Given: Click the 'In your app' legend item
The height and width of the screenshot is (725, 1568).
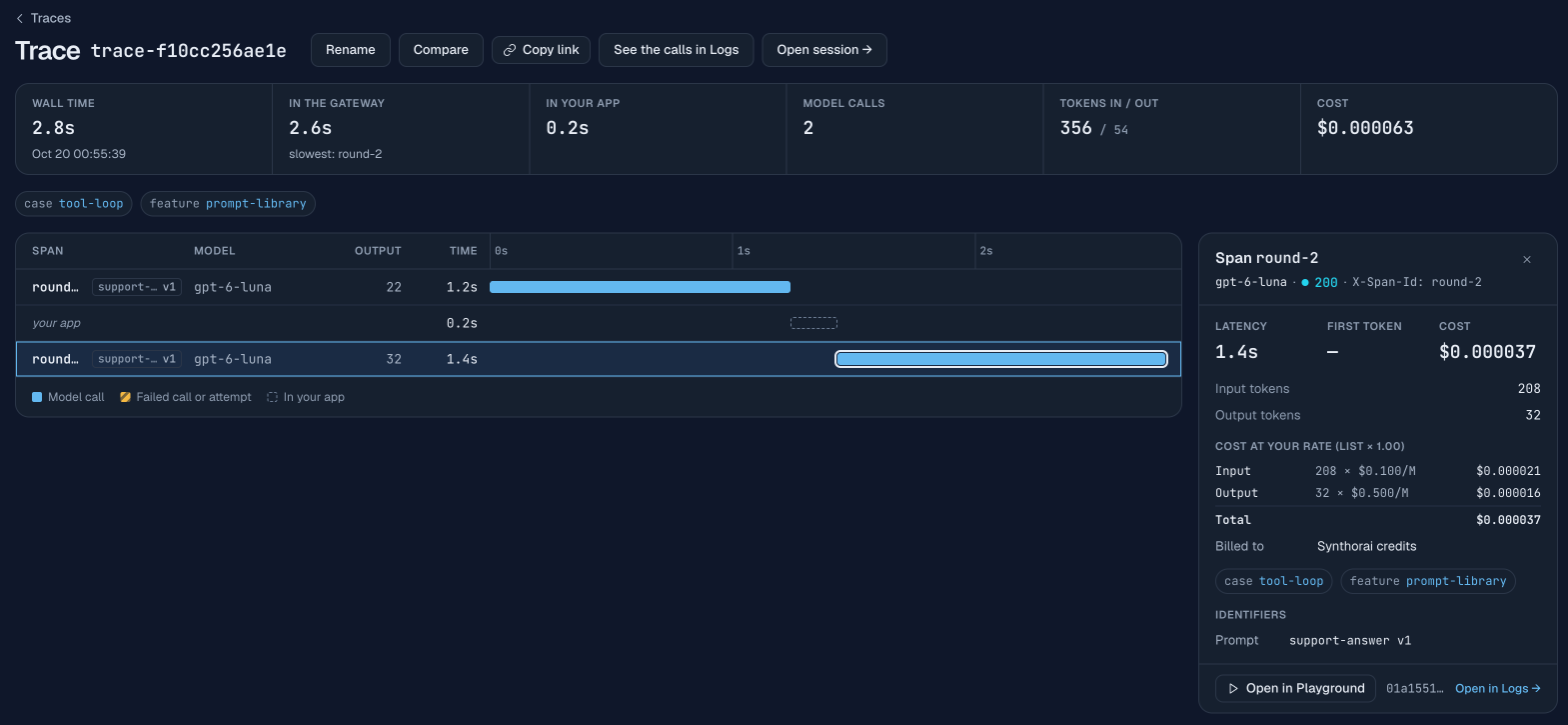Looking at the screenshot, I should [x=306, y=397].
